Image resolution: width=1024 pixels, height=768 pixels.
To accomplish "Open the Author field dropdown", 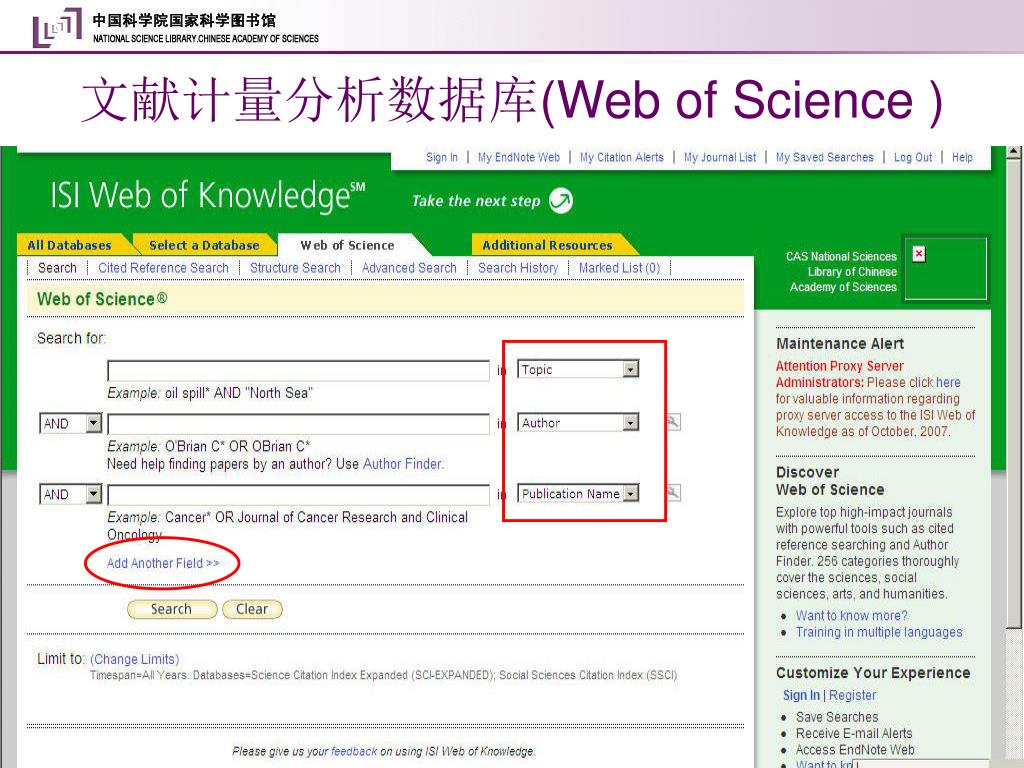I will [630, 423].
